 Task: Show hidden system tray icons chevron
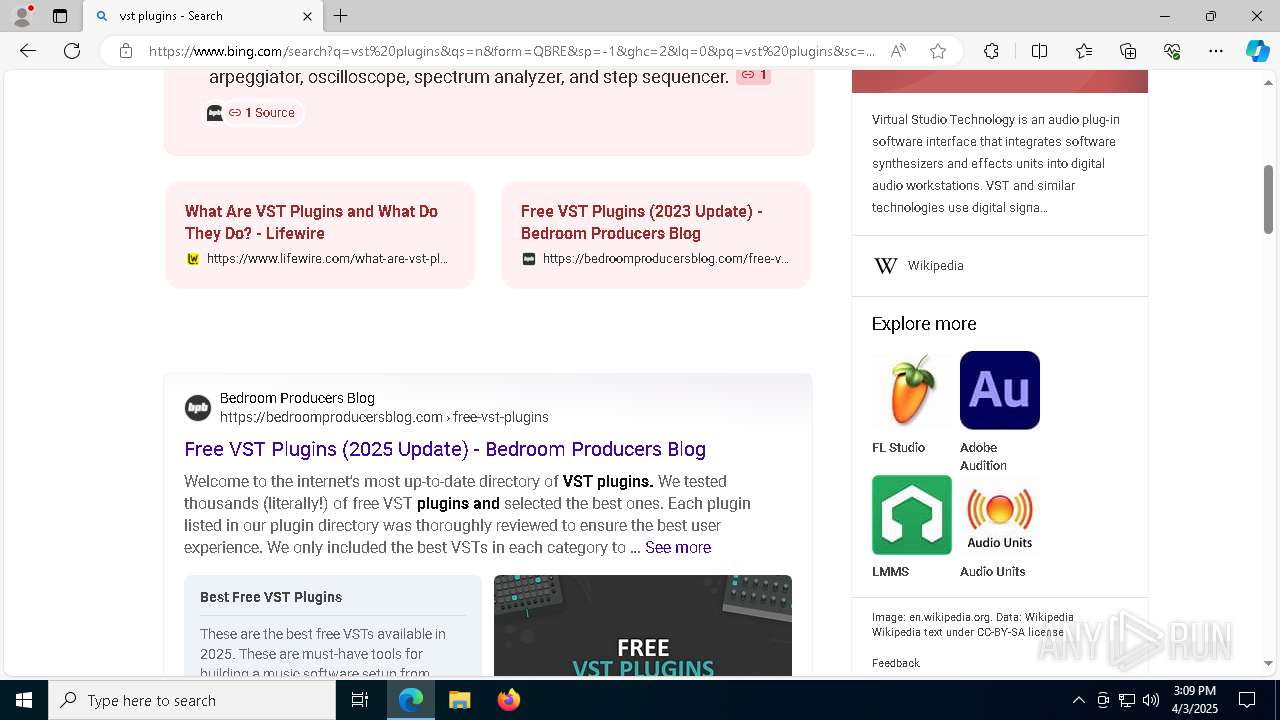[1078, 700]
